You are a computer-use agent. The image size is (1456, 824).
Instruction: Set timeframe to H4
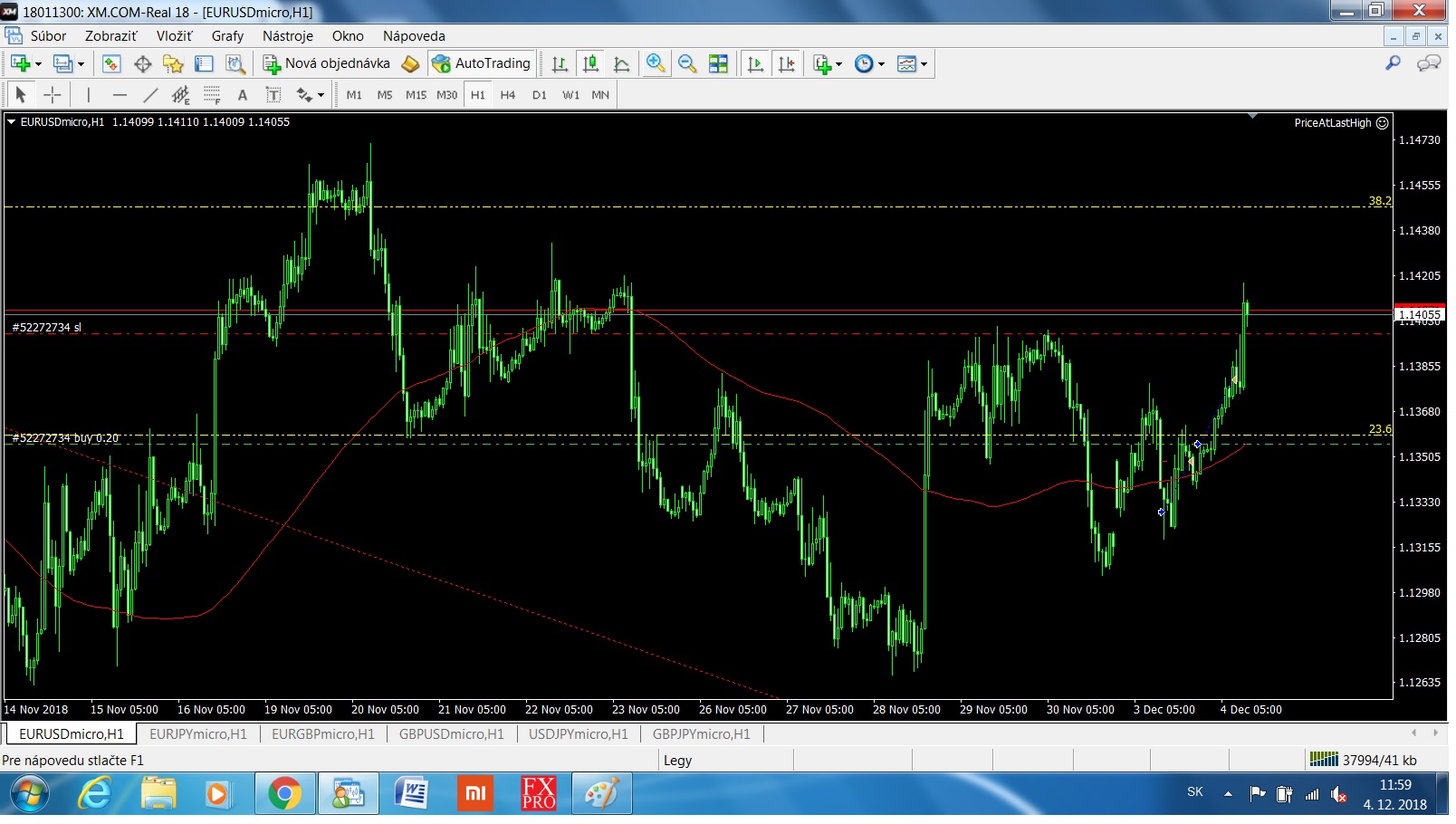point(507,95)
